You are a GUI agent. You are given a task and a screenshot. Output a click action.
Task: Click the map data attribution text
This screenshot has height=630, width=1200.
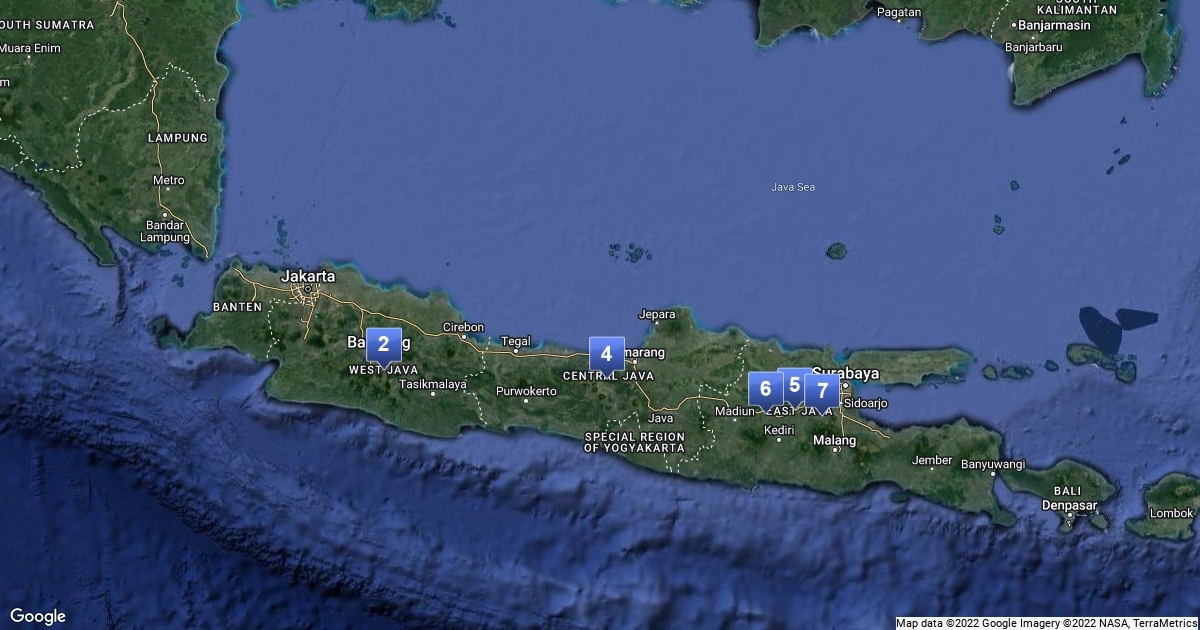(1046, 623)
